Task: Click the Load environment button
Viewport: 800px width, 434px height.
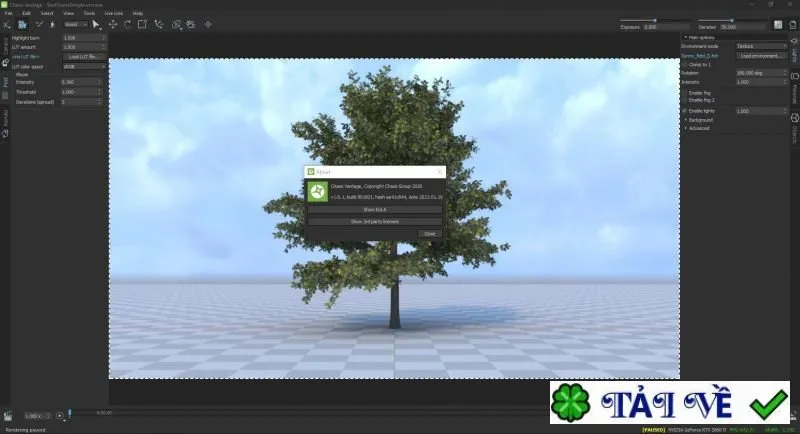Action: 761,56
